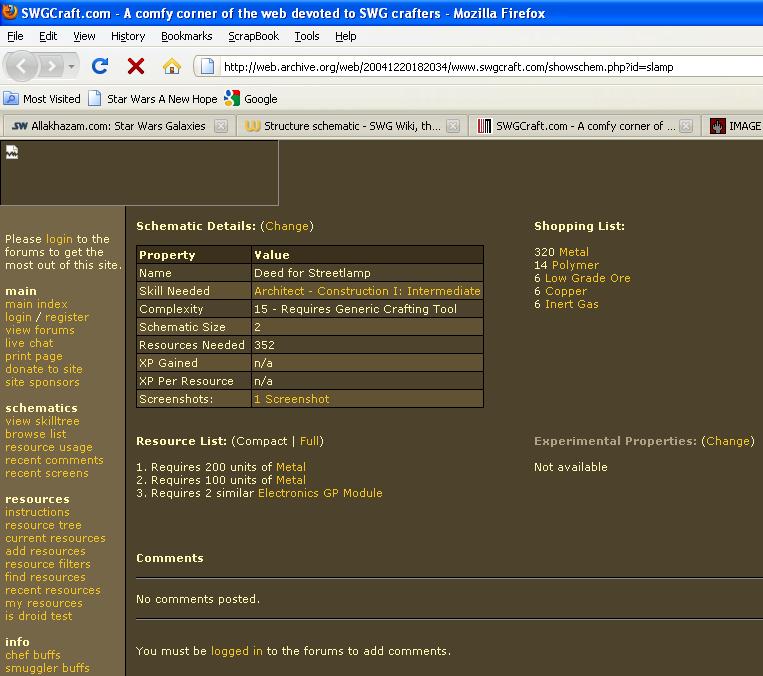Click the browser Back arrow button

(24, 66)
